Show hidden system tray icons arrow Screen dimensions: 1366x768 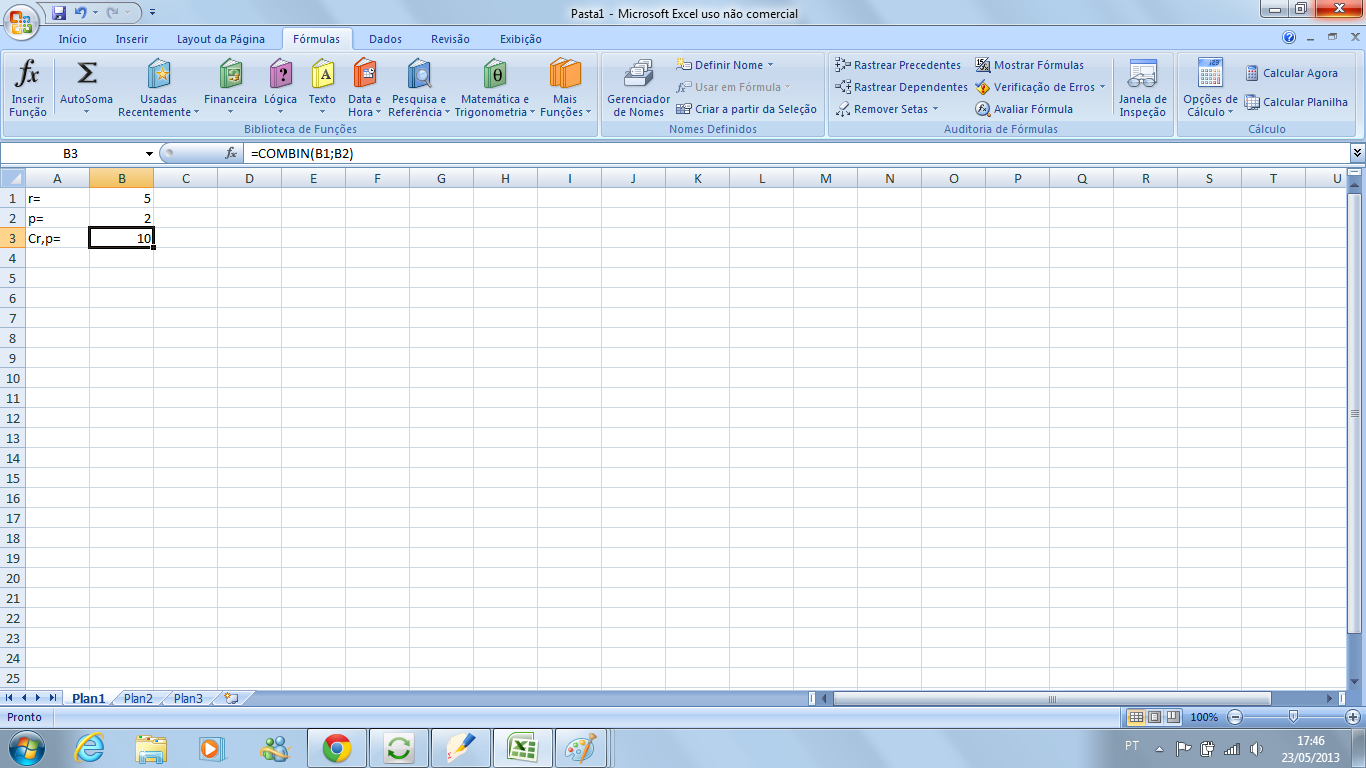(1159, 748)
